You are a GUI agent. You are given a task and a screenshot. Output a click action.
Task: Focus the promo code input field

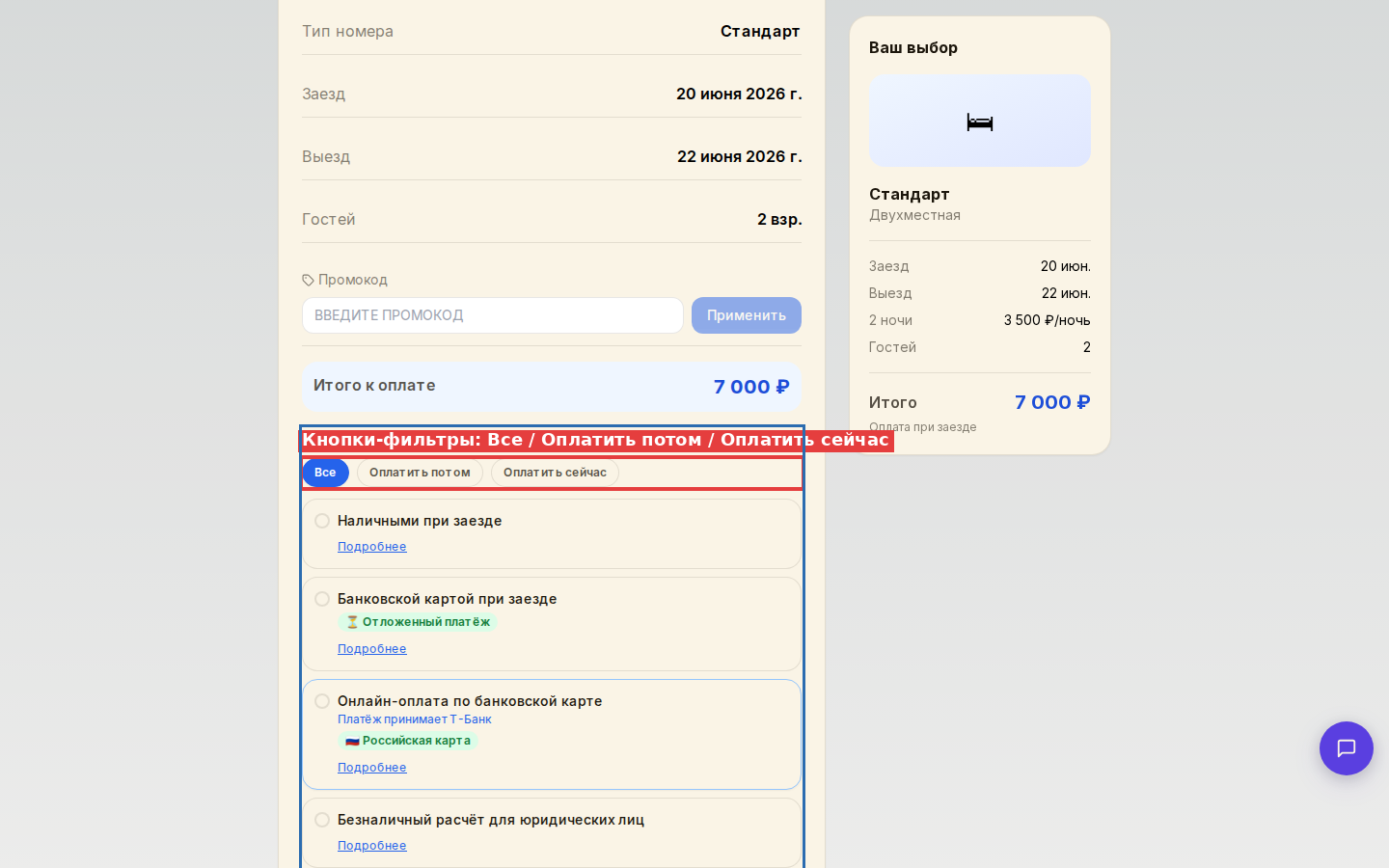pyautogui.click(x=492, y=315)
